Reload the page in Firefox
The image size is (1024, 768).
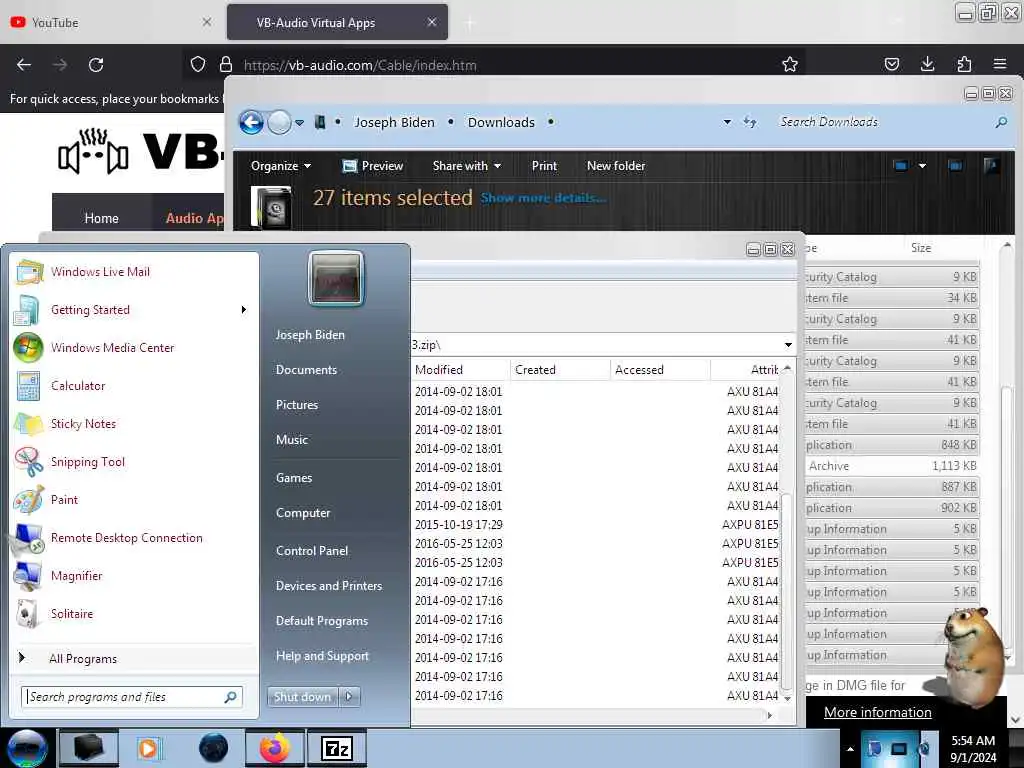tap(96, 65)
